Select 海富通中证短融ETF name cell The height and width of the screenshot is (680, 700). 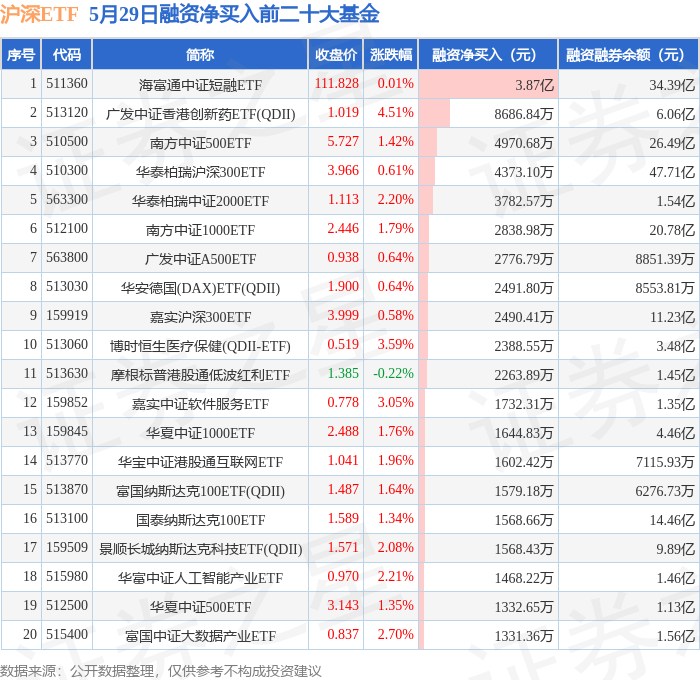[200, 84]
